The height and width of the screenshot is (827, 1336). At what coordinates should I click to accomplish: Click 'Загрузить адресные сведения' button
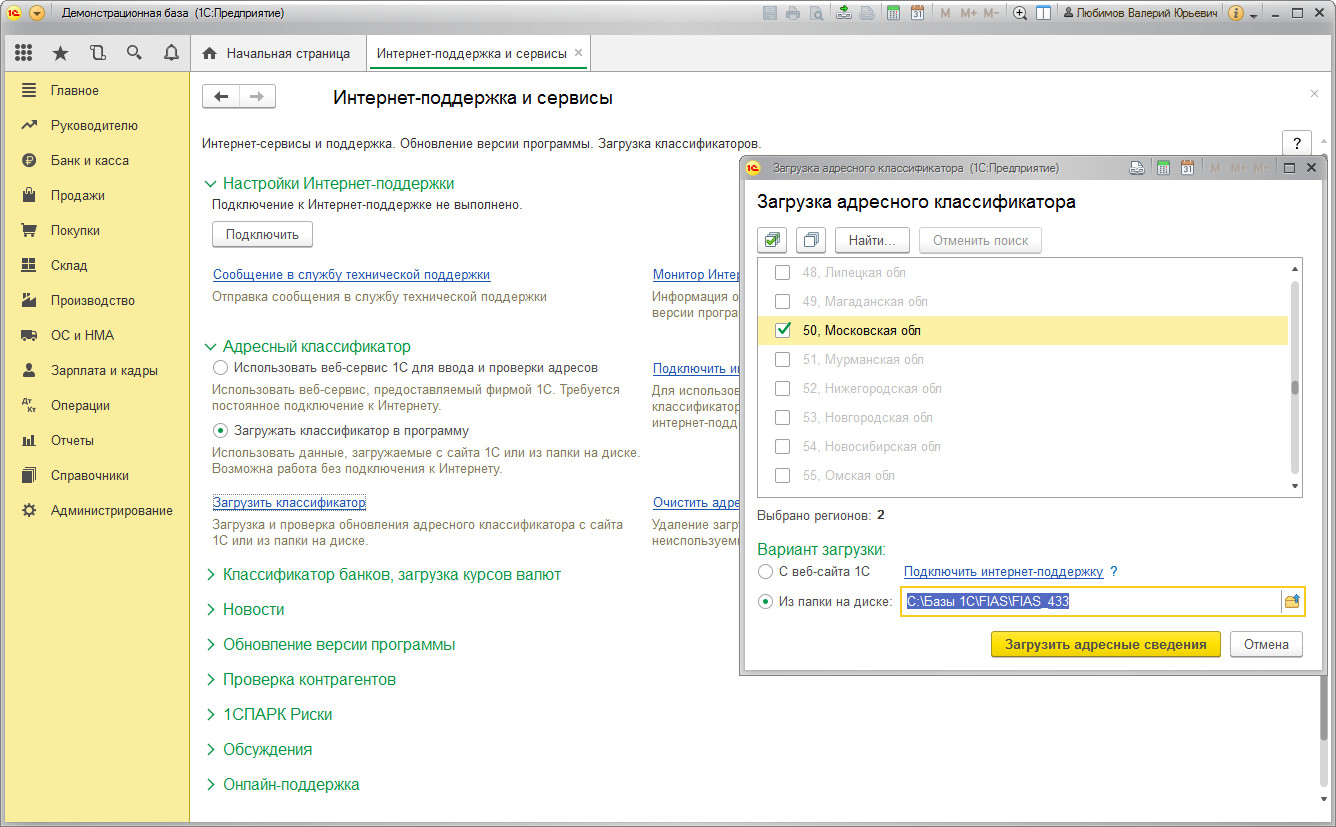pyautogui.click(x=1106, y=645)
